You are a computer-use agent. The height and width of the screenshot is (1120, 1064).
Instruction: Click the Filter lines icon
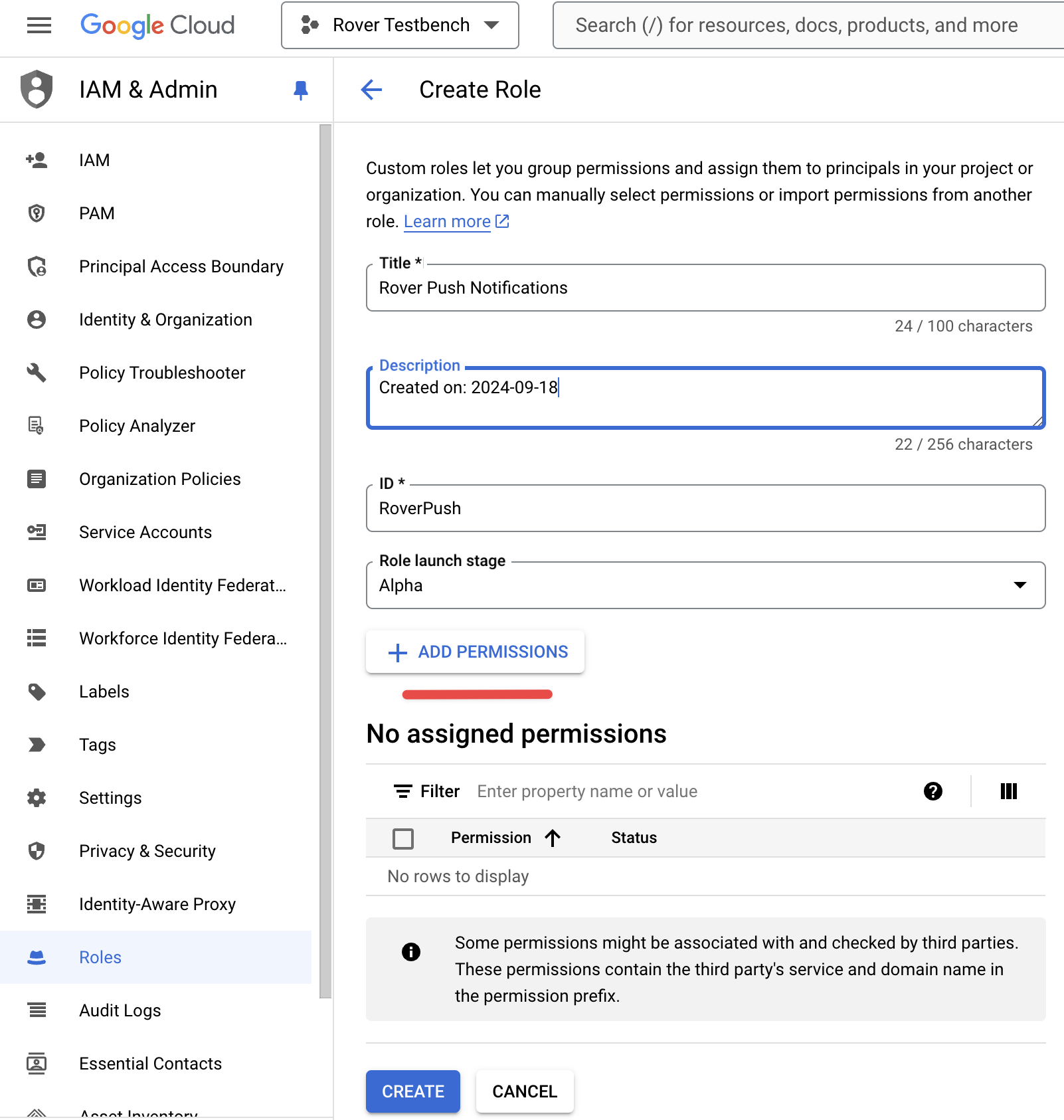pyautogui.click(x=402, y=791)
